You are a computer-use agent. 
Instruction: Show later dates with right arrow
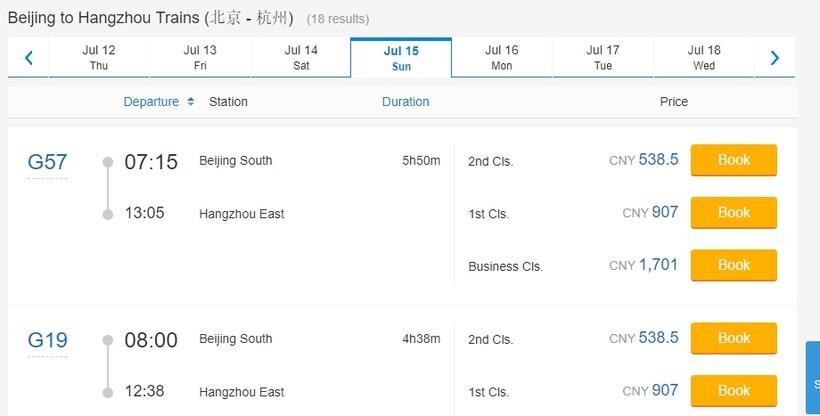point(775,58)
